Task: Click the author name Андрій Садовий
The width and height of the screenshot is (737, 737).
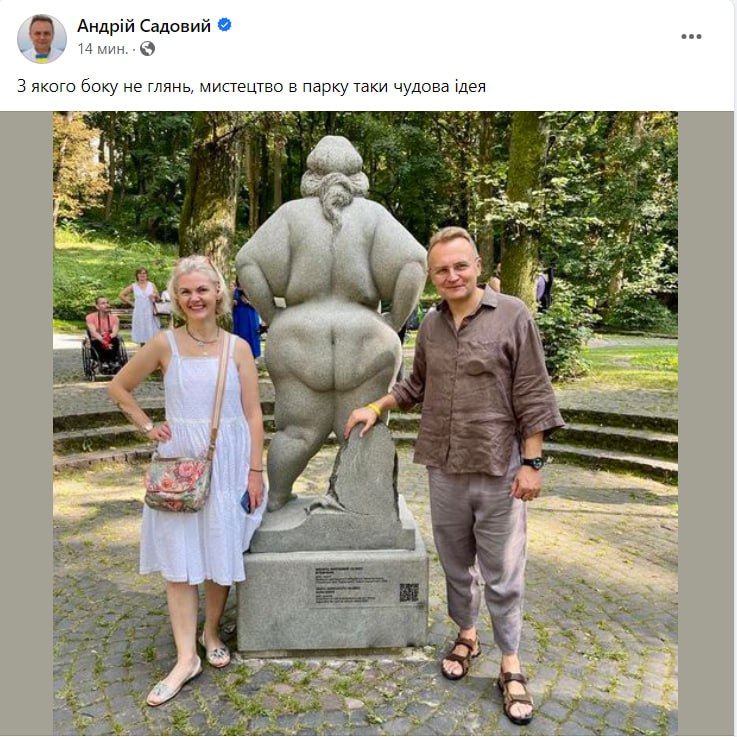Action: 144,26
